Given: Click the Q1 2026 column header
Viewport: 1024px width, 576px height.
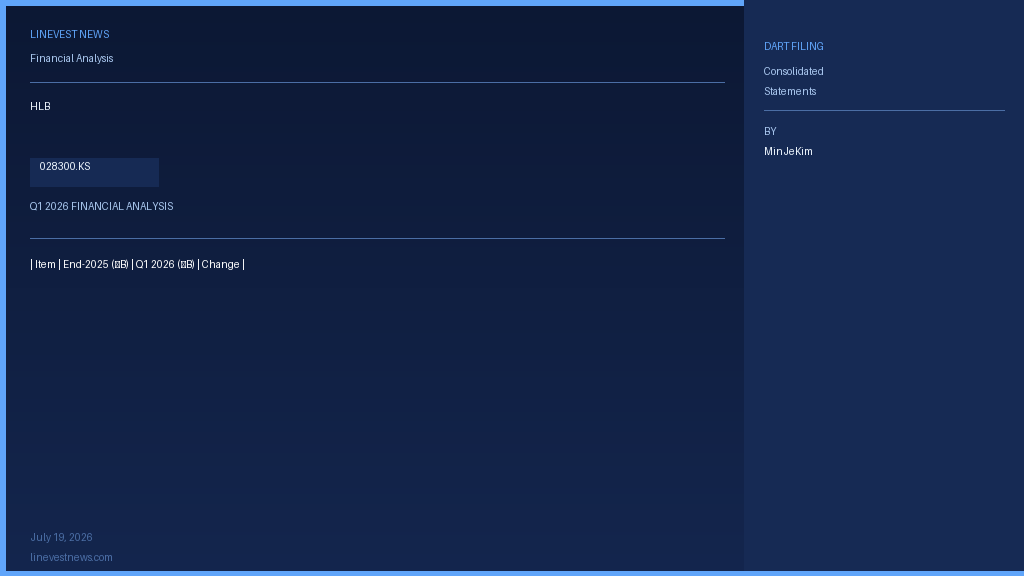Looking at the screenshot, I should (x=165, y=264).
